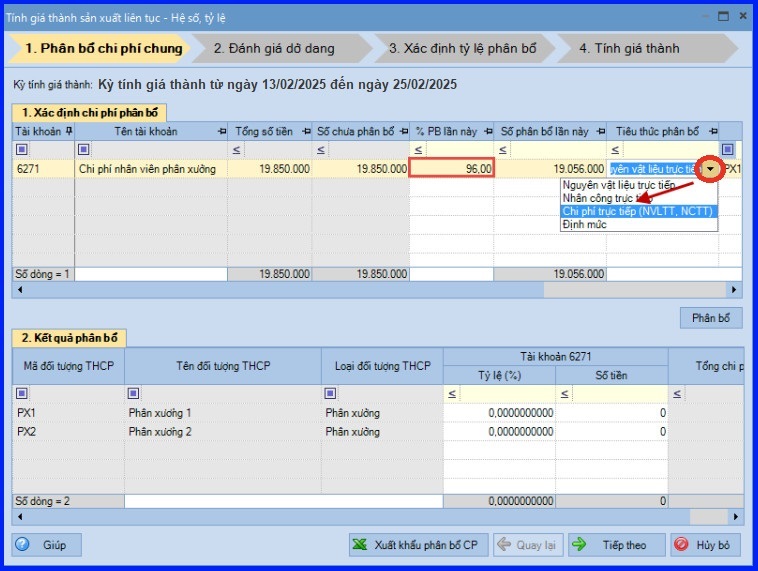Open the Tiêu thức phân bổ dropdown arrow
The image size is (758, 571).
(x=709, y=169)
